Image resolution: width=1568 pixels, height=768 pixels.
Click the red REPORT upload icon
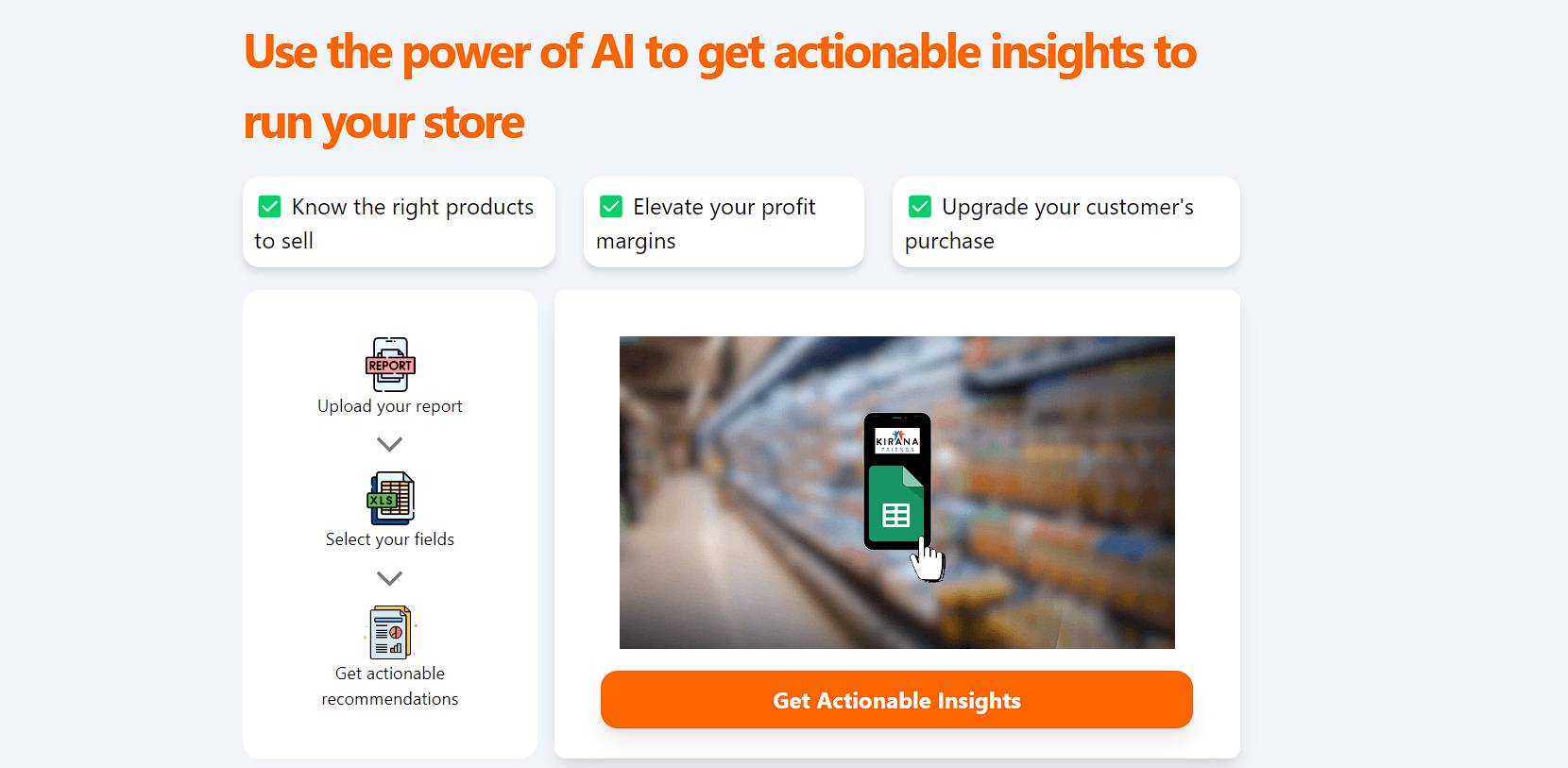tap(390, 365)
